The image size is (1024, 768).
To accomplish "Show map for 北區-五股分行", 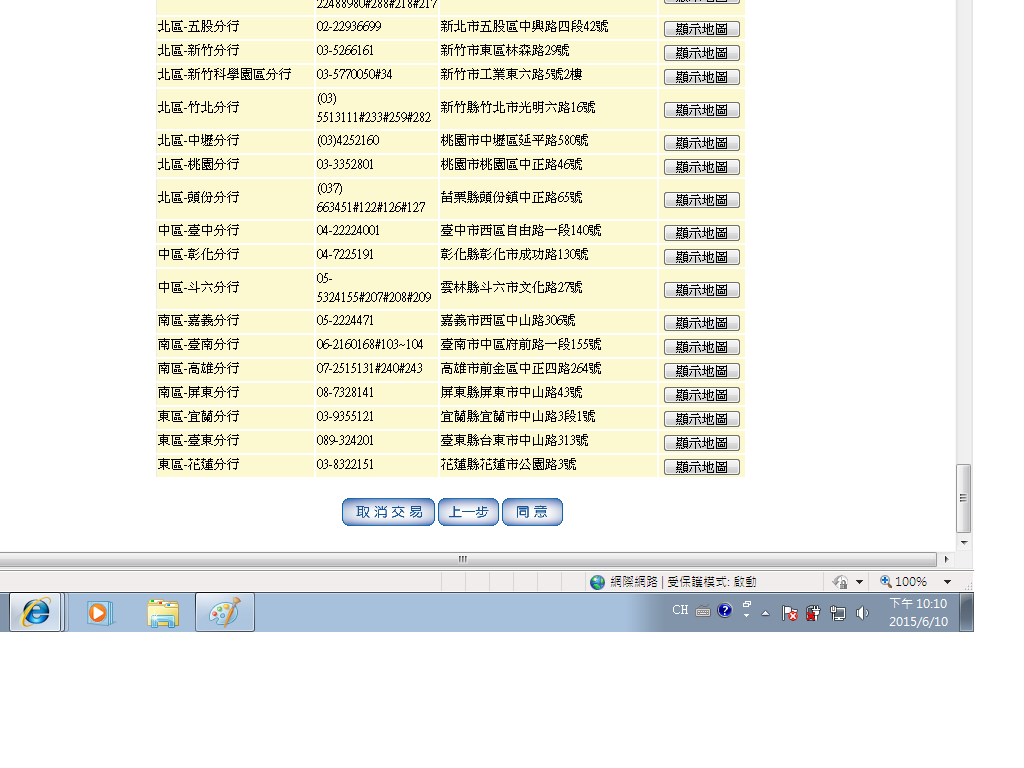I will (x=701, y=29).
